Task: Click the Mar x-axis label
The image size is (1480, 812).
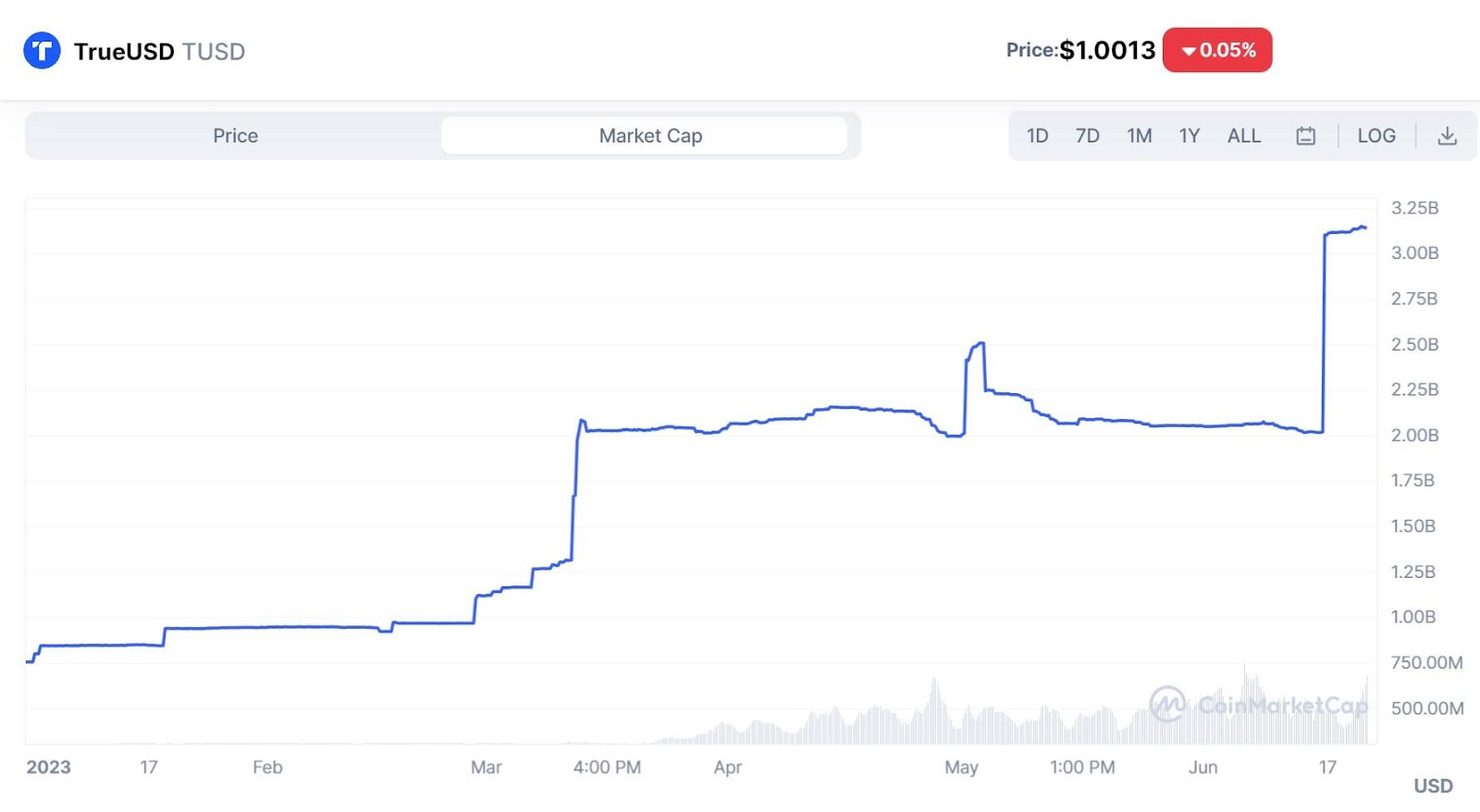Action: click(486, 768)
